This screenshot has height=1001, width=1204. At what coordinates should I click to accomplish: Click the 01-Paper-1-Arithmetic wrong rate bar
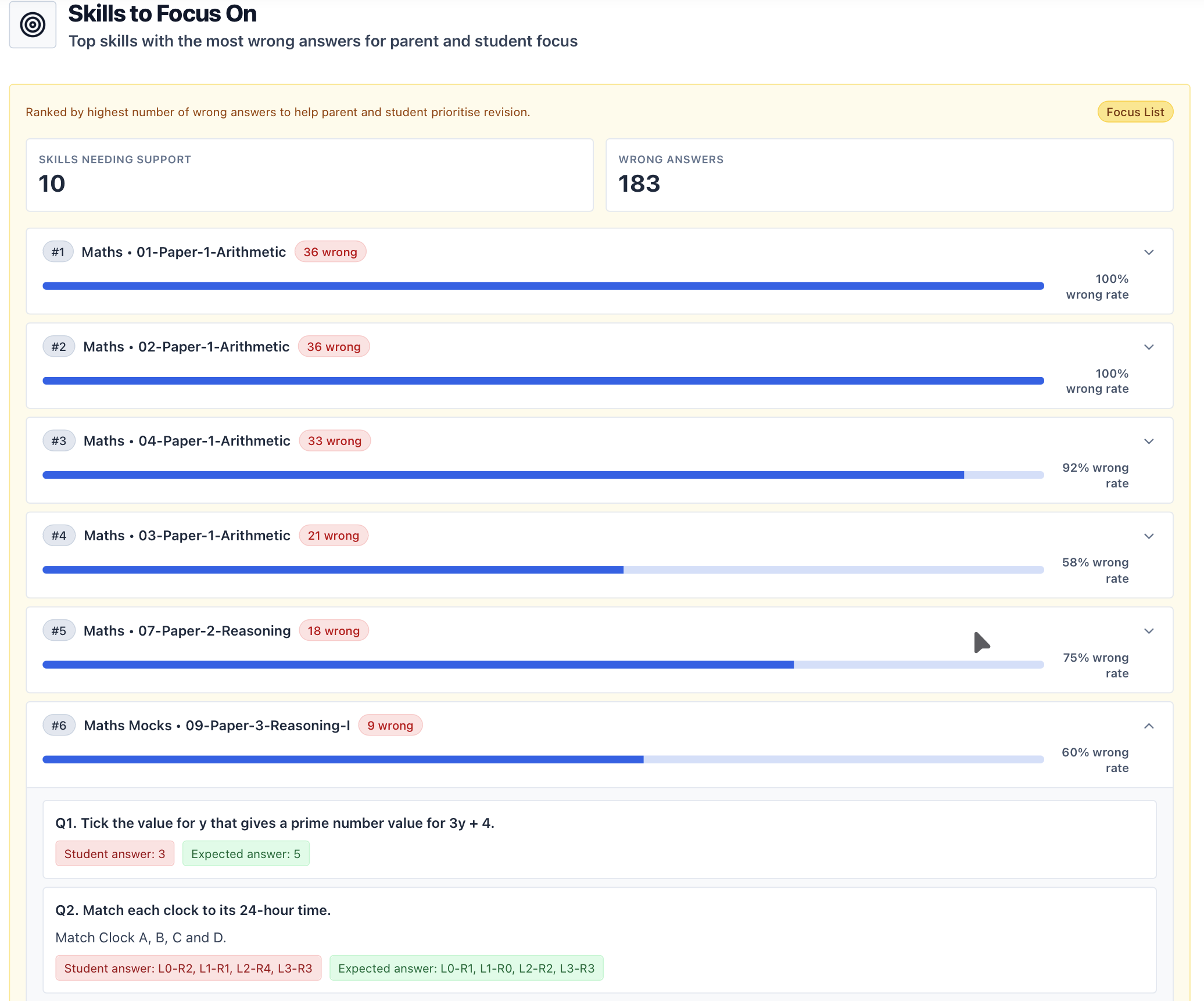point(543,286)
